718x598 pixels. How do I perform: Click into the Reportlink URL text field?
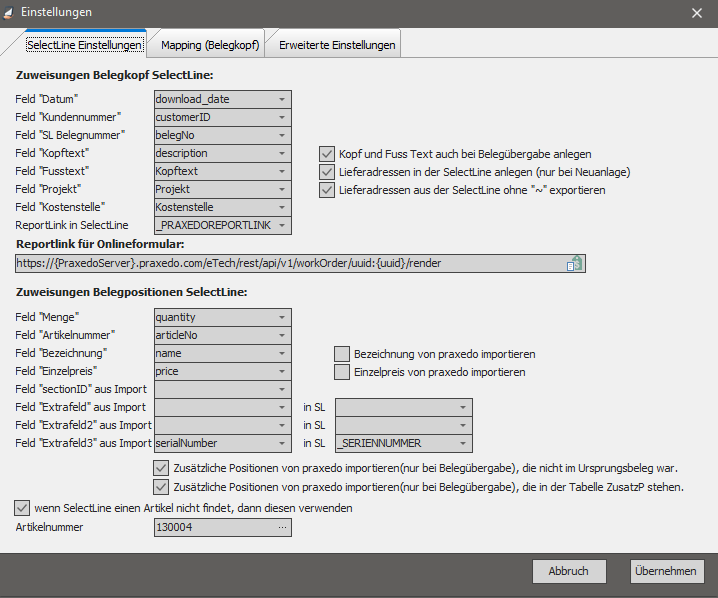click(290, 263)
